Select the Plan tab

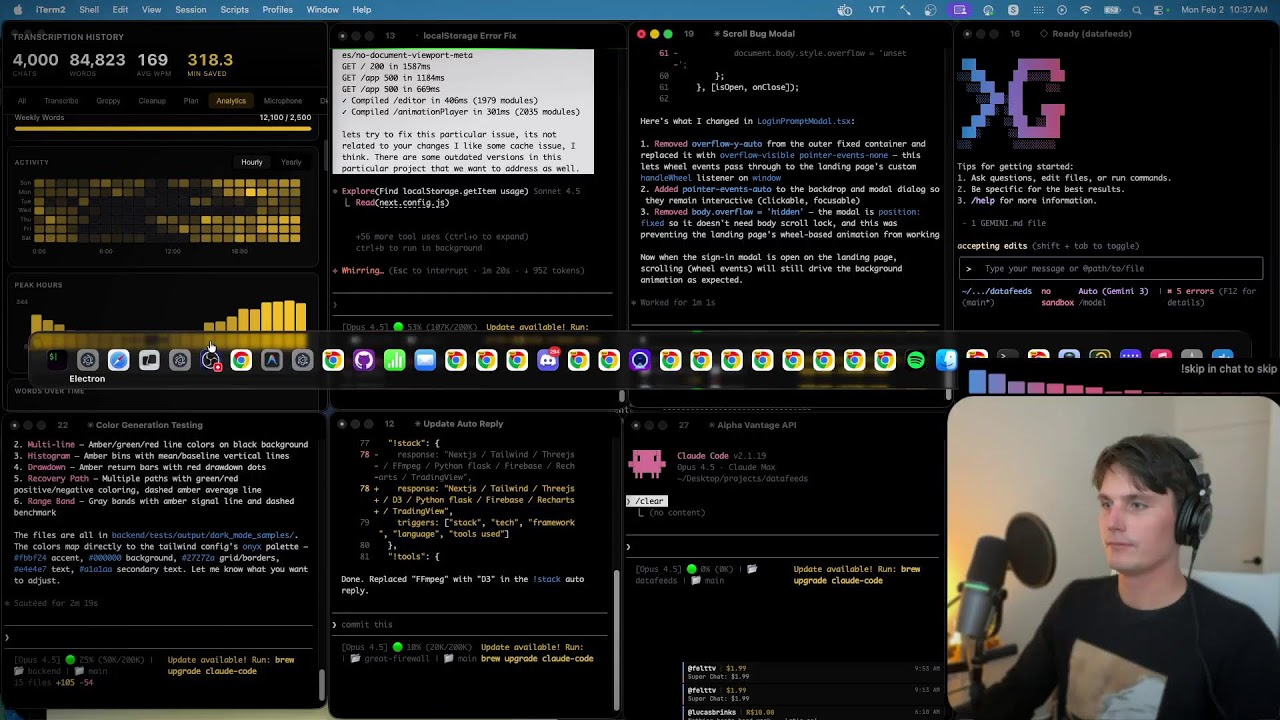[190, 101]
